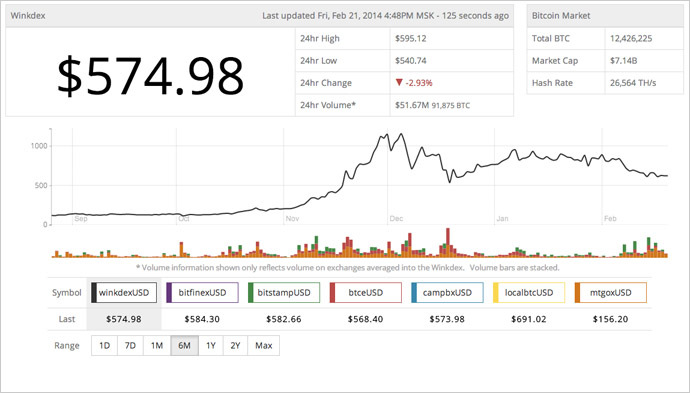
Task: Toggle the mtgoxUSD symbol series
Action: 611,293
